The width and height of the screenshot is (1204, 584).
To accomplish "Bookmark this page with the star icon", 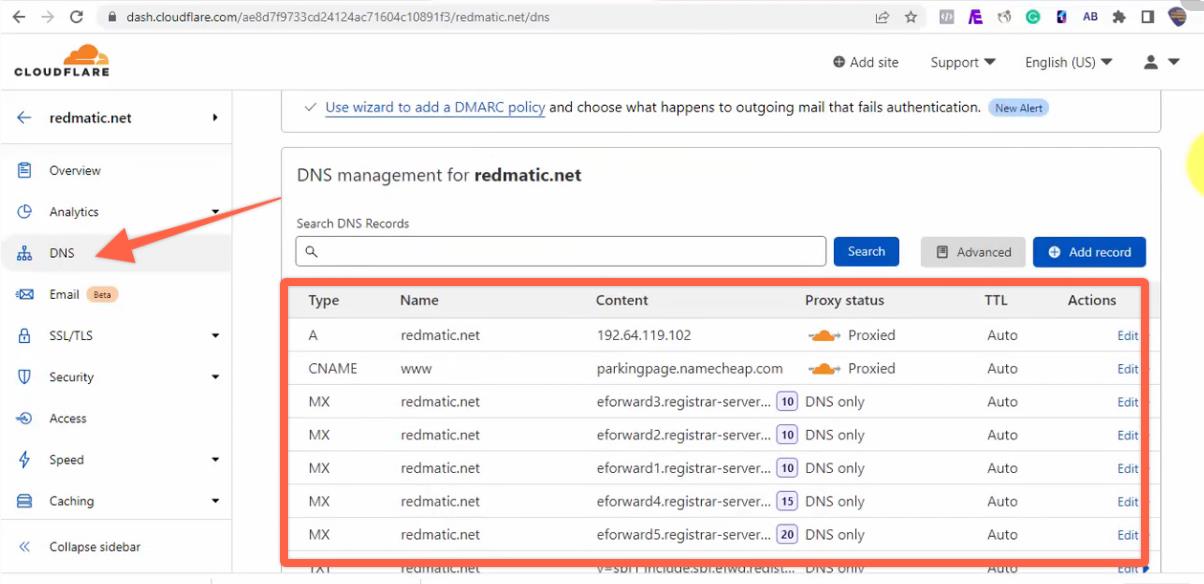I will [x=910, y=17].
